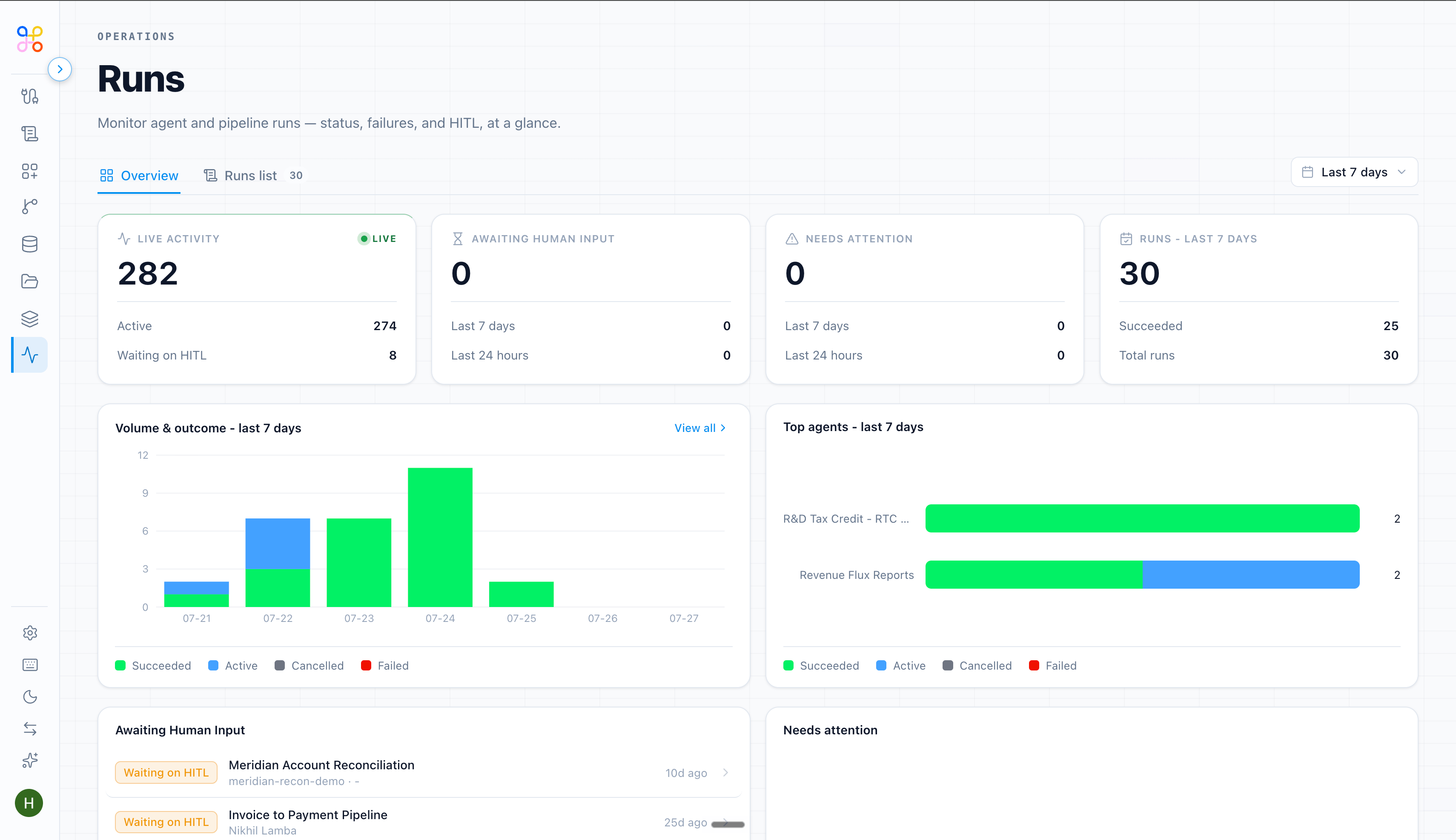Screen dimensions: 1456x840
Task: Click the calendar icon in date range selector
Action: 1307,172
